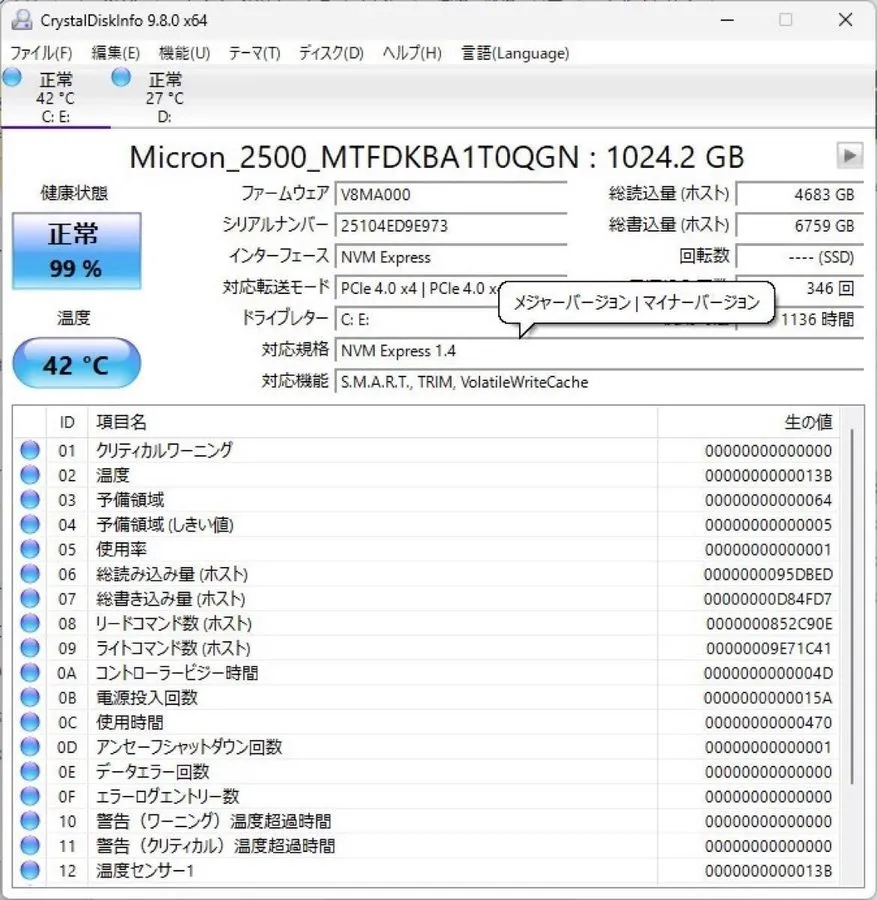Click status orb in row 04 予備領域 (しきい値)
The width and height of the screenshot is (877, 900).
pos(30,524)
